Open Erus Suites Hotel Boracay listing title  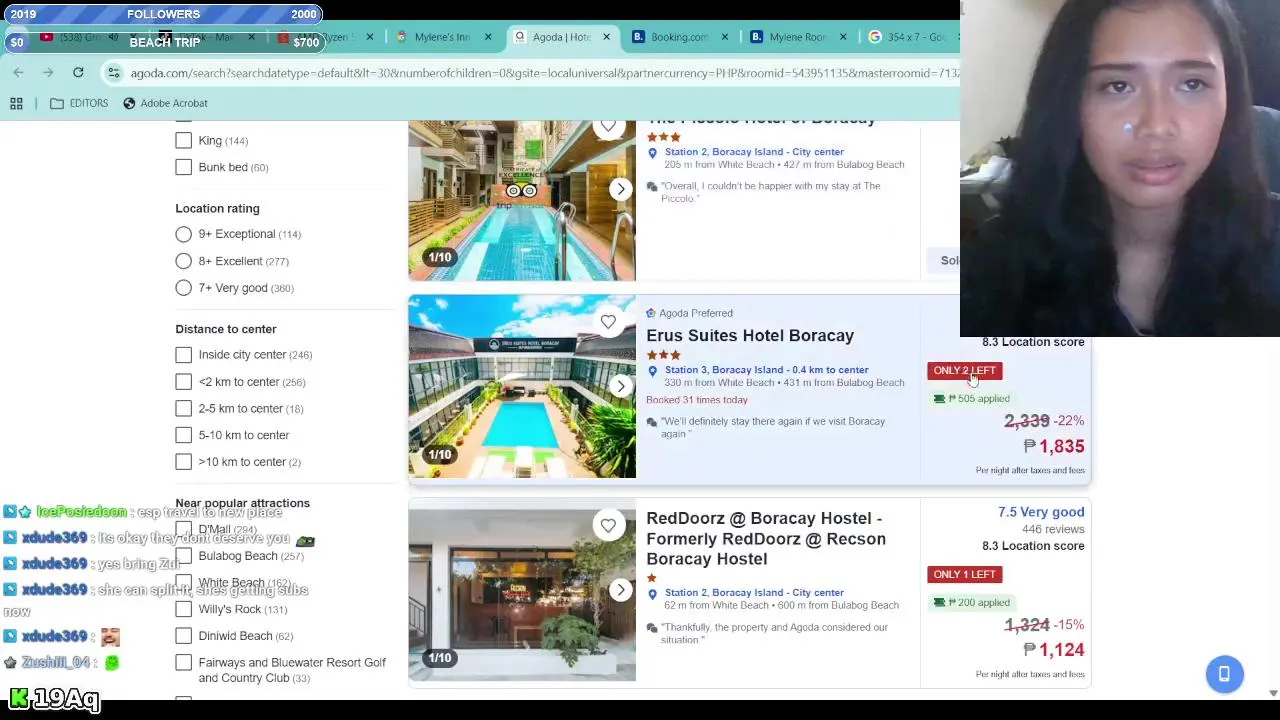(x=750, y=336)
